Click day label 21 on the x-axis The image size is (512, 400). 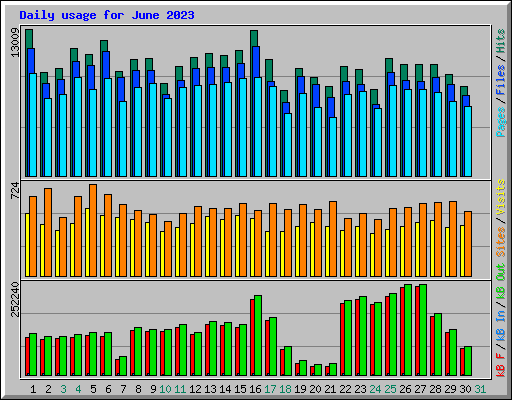[x=330, y=389]
